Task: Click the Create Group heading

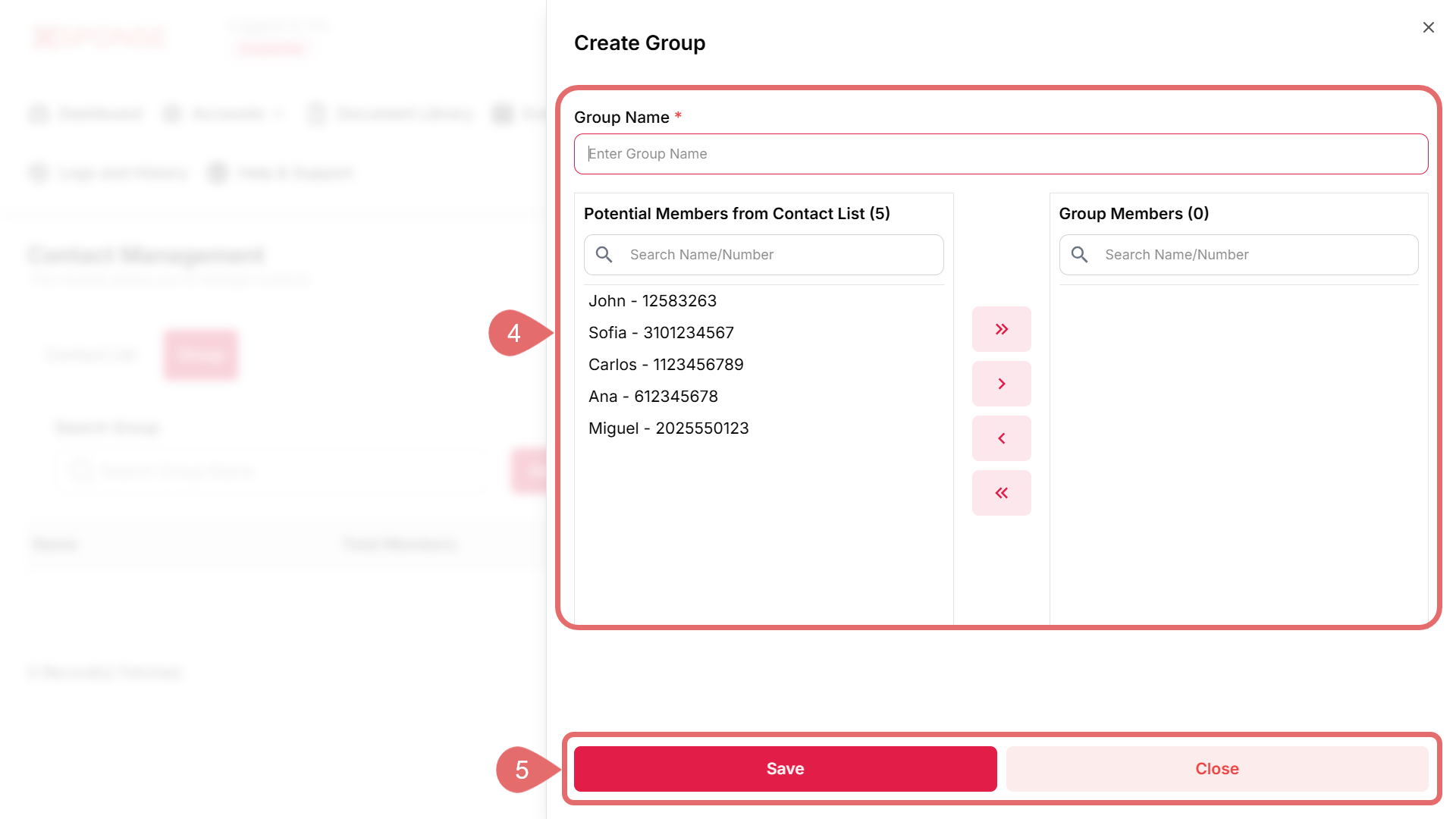Action: tap(639, 43)
